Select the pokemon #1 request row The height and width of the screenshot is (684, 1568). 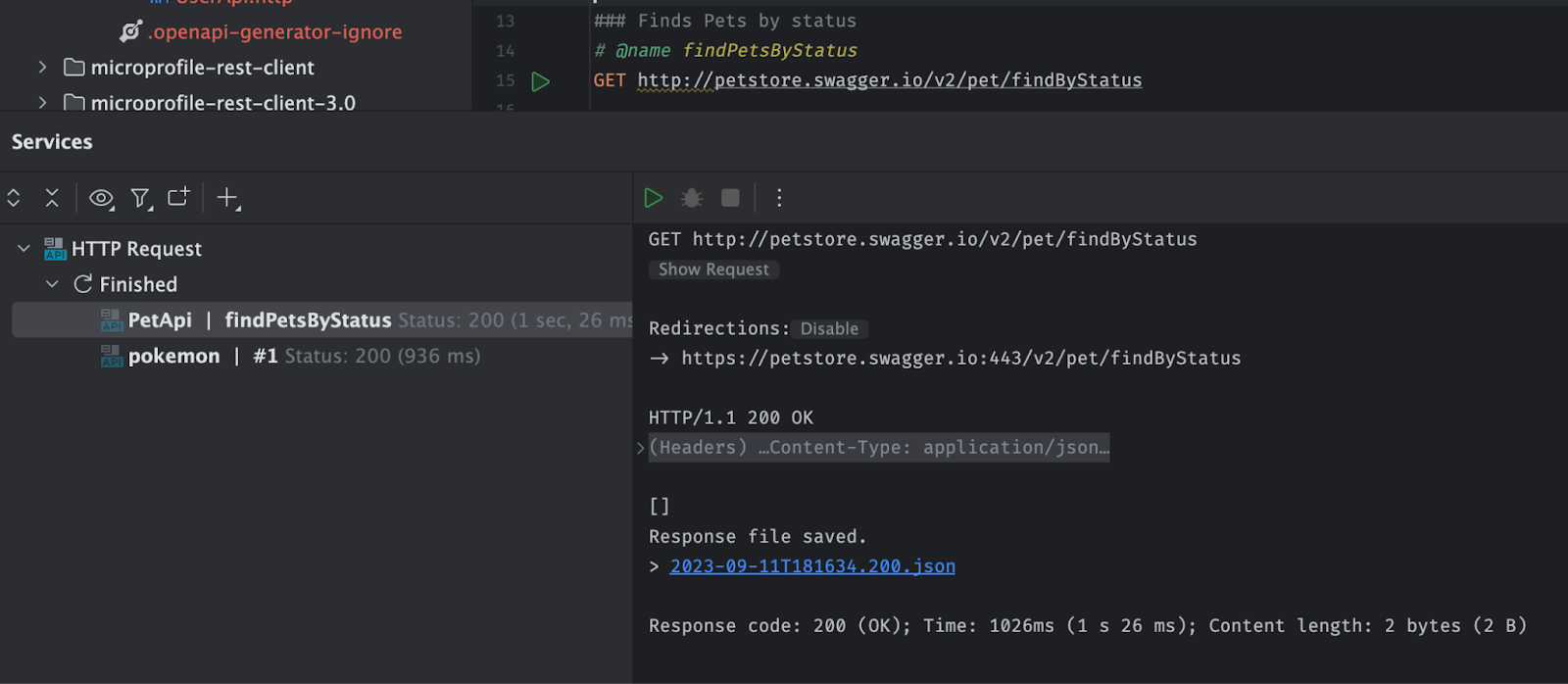point(322,356)
